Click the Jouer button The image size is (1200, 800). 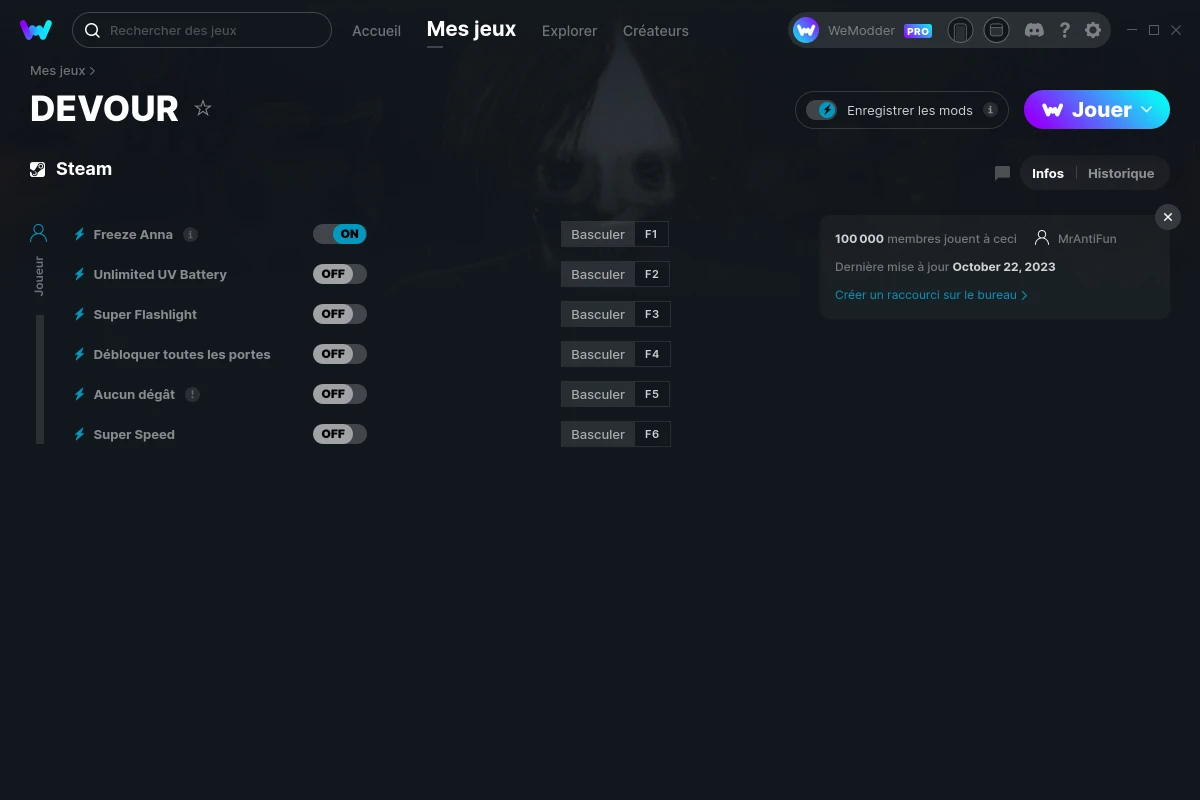click(x=1097, y=110)
